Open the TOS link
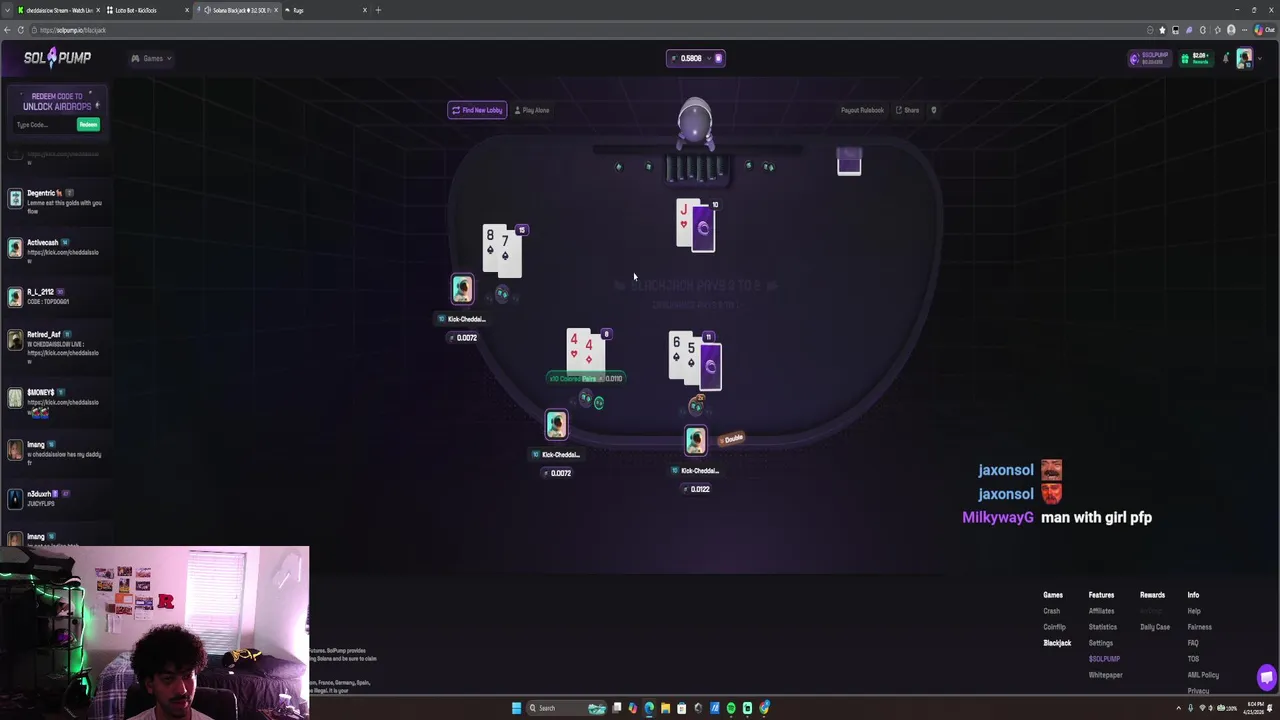The image size is (1280, 720). tap(1192, 659)
